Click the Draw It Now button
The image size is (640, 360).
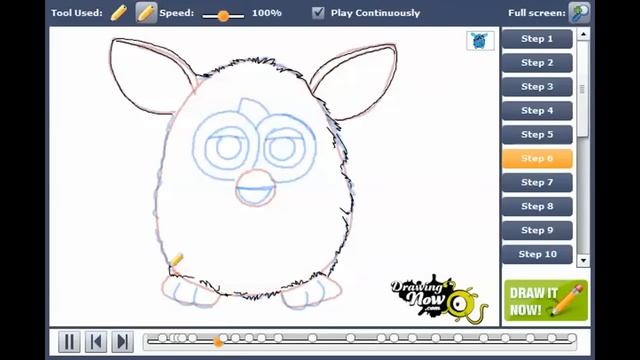pyautogui.click(x=546, y=300)
